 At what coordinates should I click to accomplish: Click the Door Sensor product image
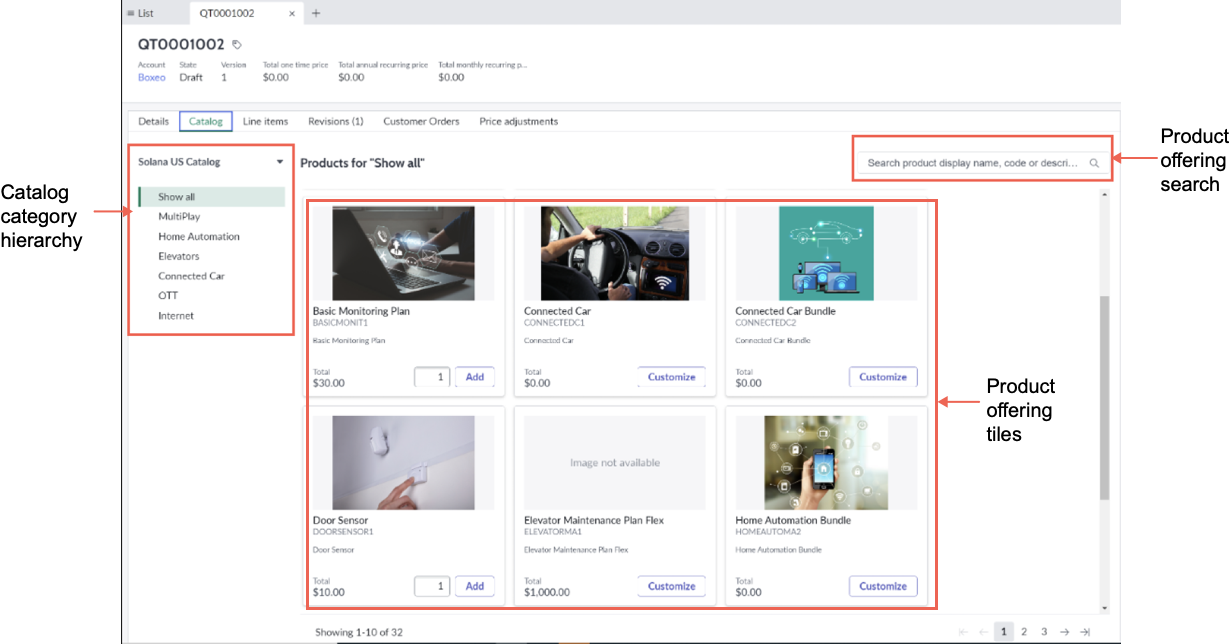[404, 462]
